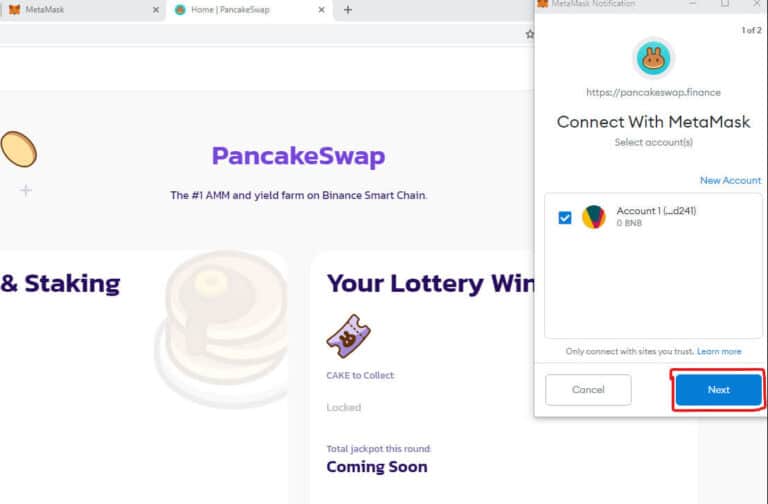This screenshot has width=768, height=504.
Task: Click the Next button
Action: 719,390
